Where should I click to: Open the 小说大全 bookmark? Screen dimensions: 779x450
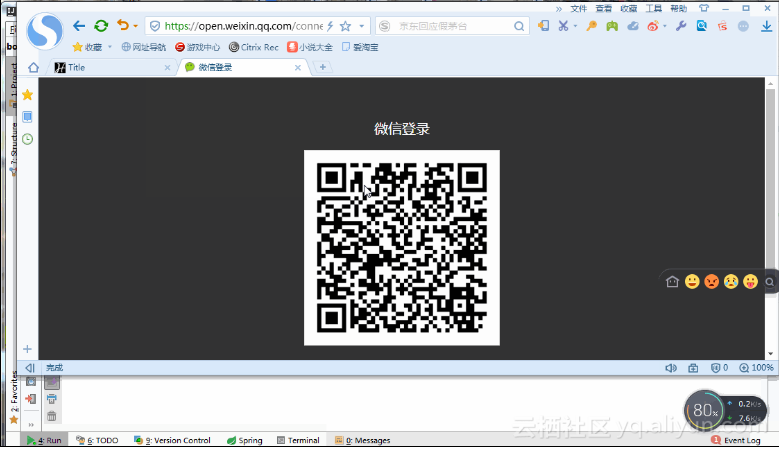(x=310, y=47)
